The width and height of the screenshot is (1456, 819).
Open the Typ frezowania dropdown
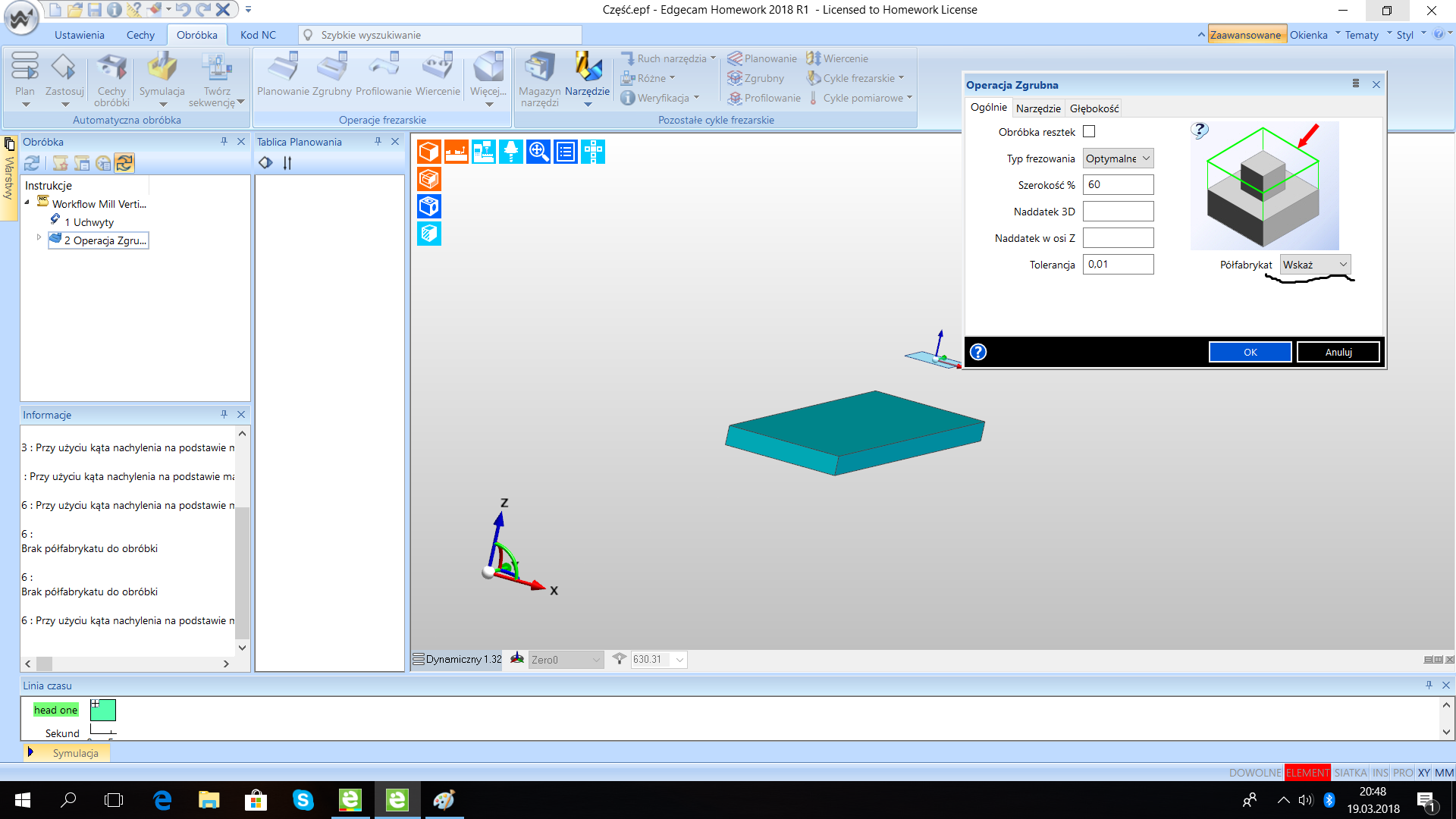1118,158
